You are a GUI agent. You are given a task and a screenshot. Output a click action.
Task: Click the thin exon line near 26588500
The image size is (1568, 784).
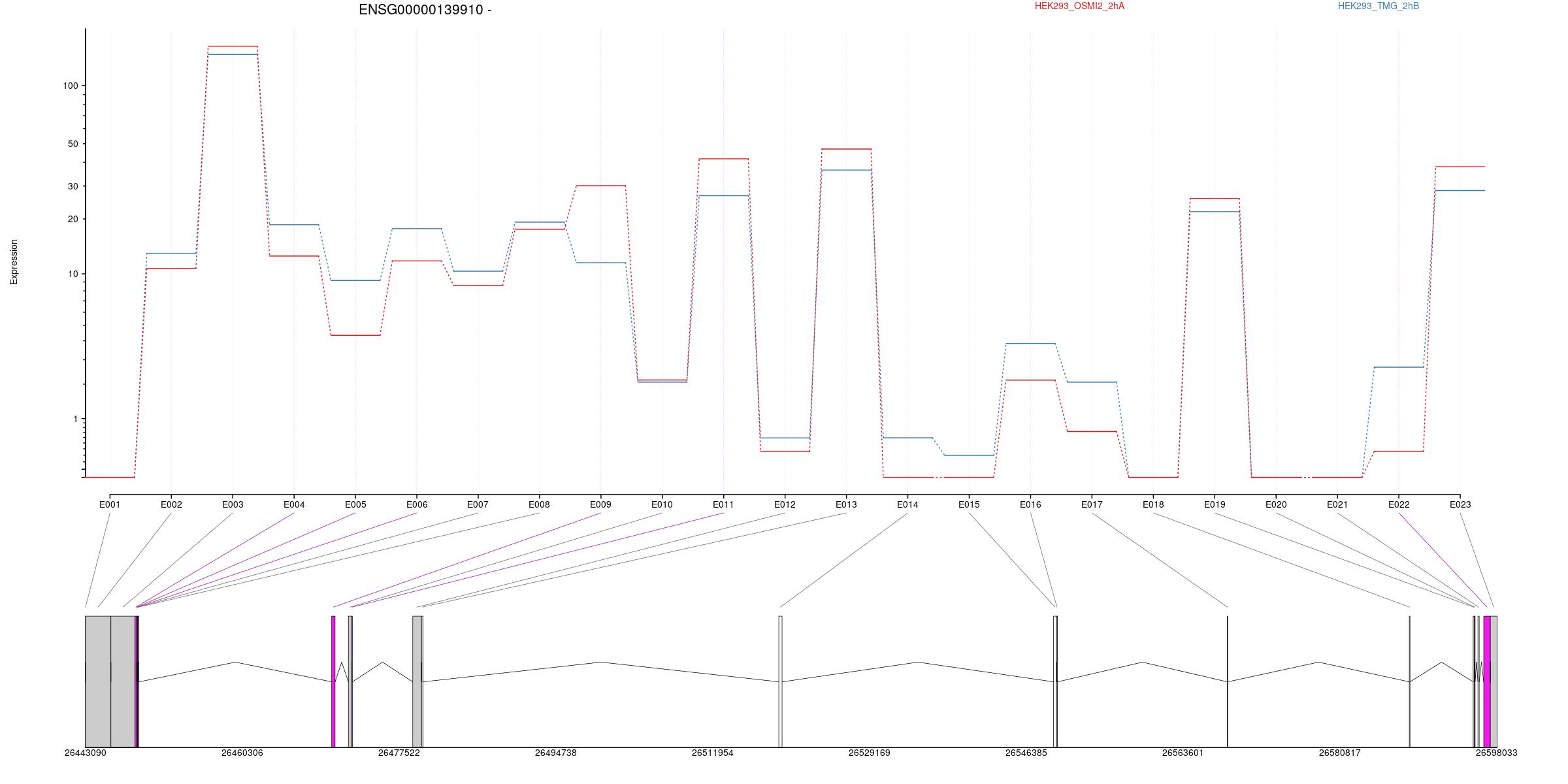(x=1409, y=681)
